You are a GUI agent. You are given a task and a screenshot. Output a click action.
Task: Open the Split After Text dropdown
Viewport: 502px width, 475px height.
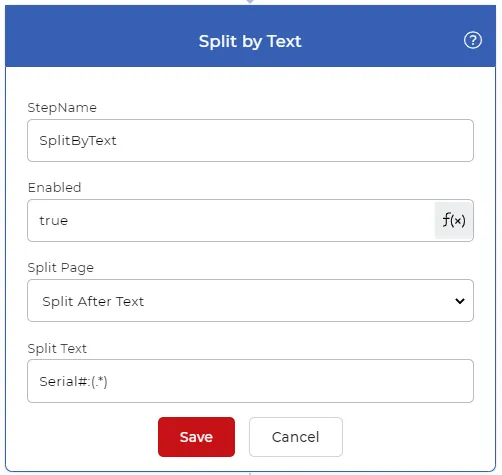point(250,301)
